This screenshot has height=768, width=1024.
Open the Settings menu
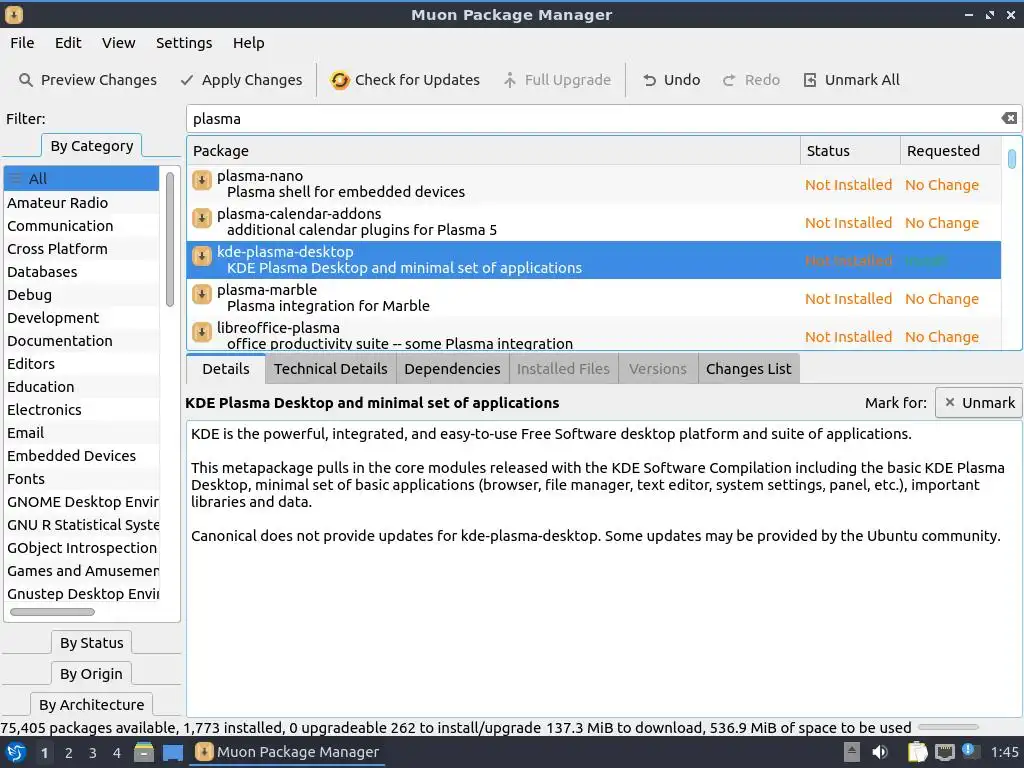click(184, 43)
